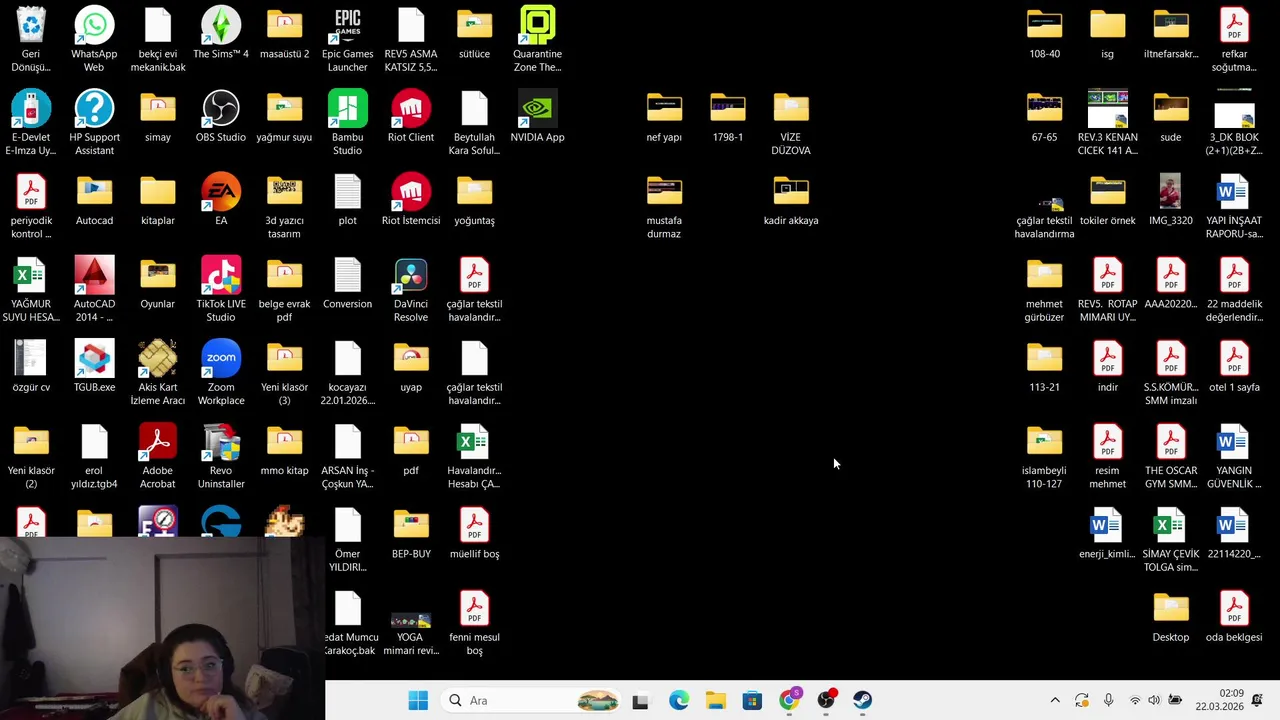The height and width of the screenshot is (720, 1280).
Task: Open REV.3 KENAN CICEK 141 folder
Action: tap(1107, 108)
